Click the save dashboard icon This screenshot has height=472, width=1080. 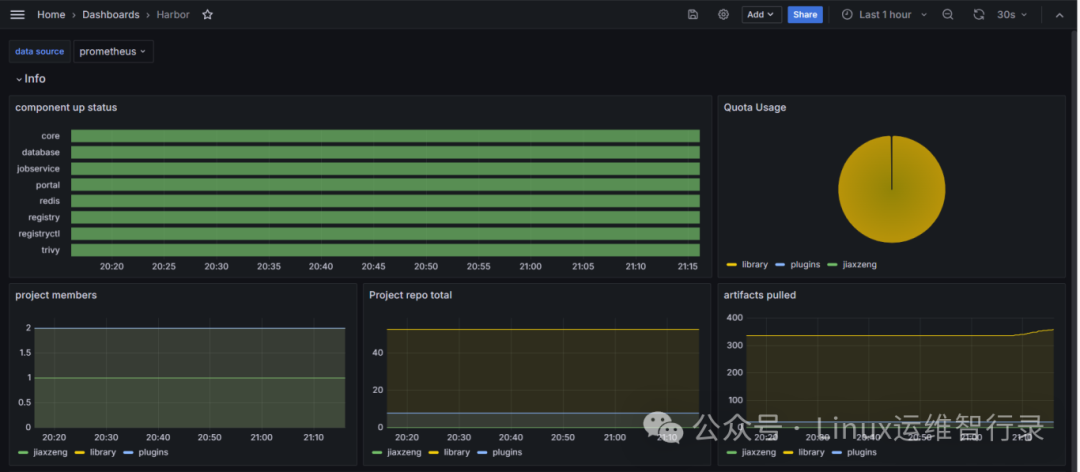click(693, 15)
